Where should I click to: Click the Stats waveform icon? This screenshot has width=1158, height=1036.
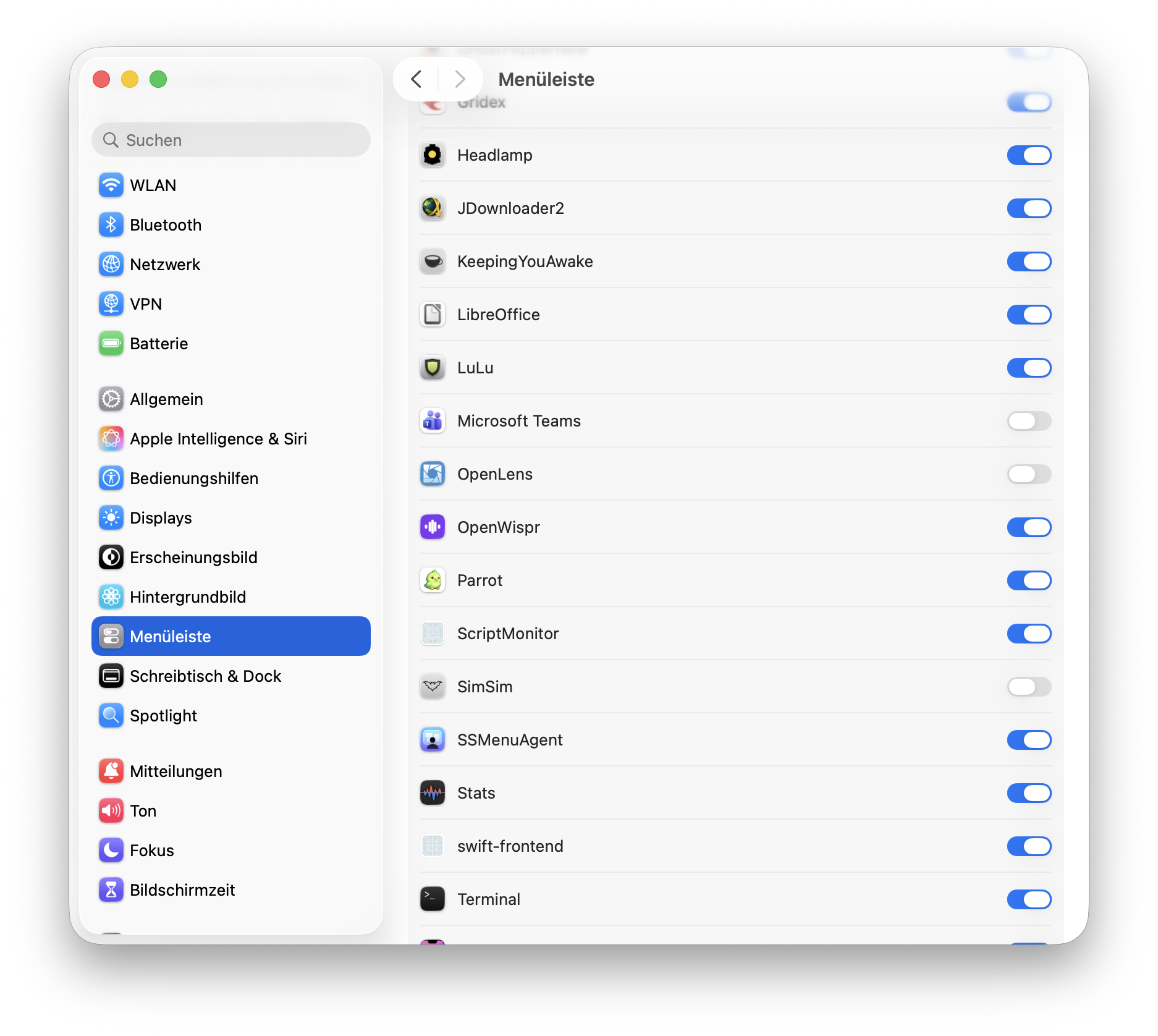pyautogui.click(x=433, y=793)
